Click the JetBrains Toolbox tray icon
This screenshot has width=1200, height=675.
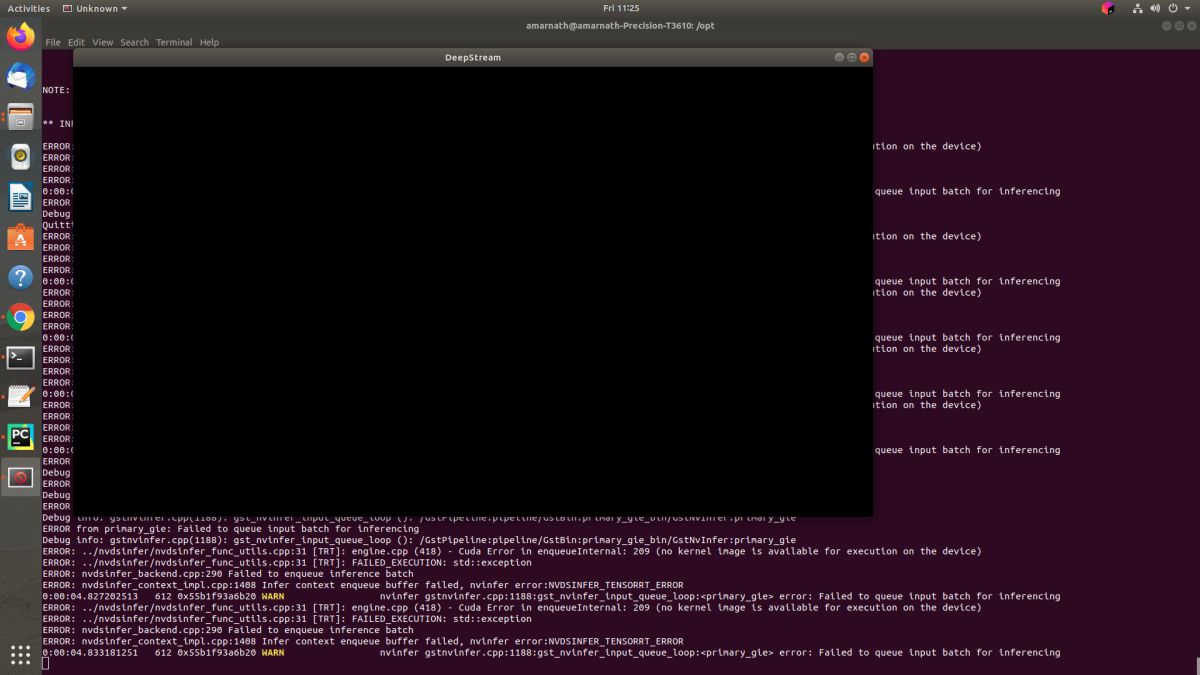[1108, 8]
